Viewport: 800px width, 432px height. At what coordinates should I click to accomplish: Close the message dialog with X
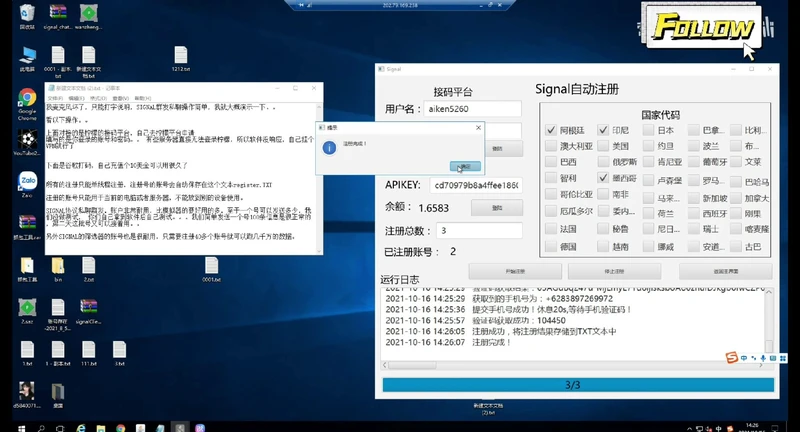click(x=478, y=128)
